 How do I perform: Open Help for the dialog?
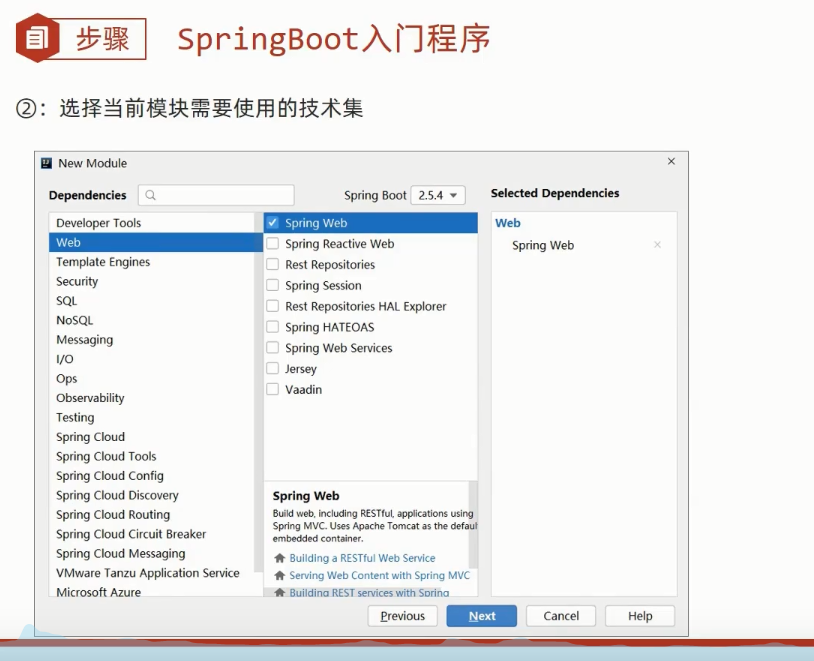[640, 616]
